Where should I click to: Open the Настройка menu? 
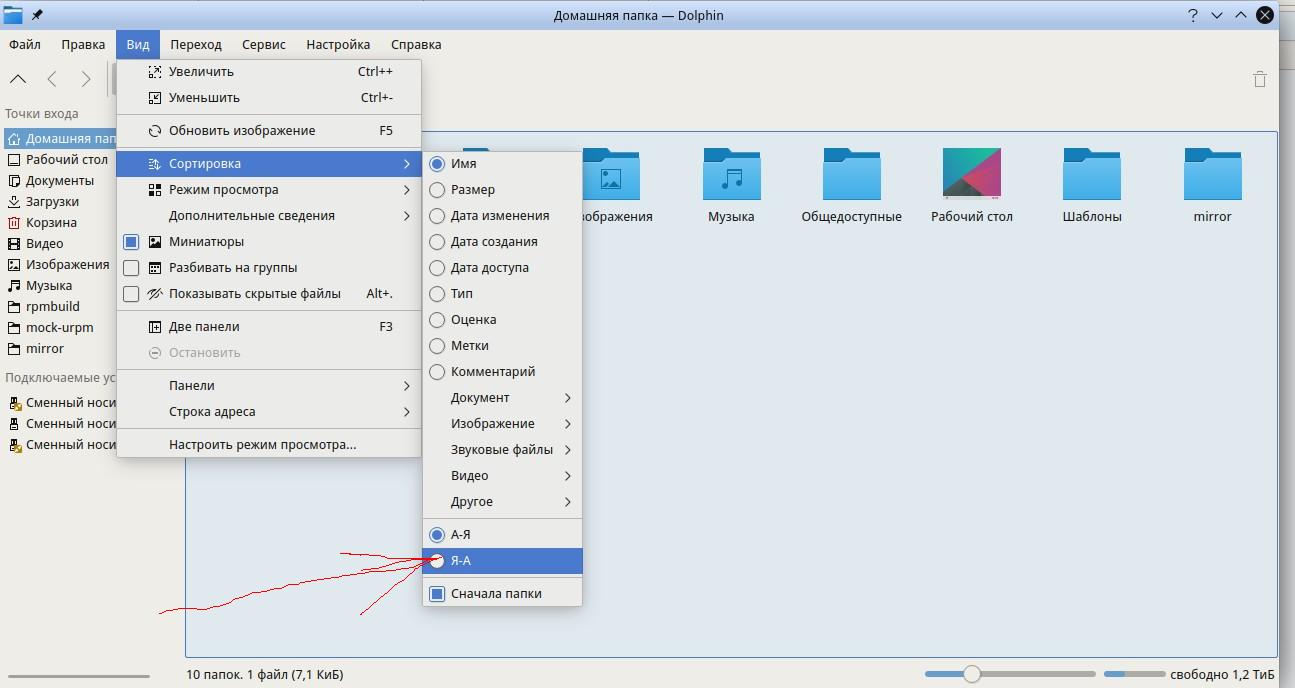pyautogui.click(x=338, y=45)
